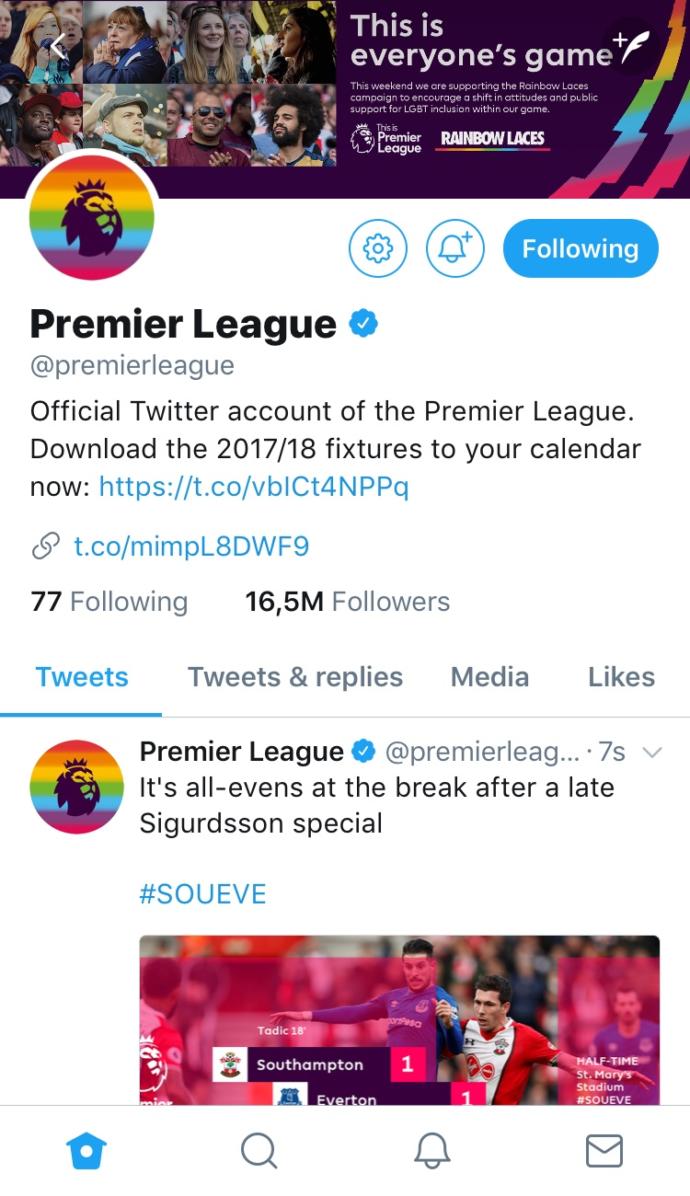This screenshot has height=1196, width=690.
Task: Open the t.co/mimpL8DWF9 website link
Action: (x=191, y=546)
